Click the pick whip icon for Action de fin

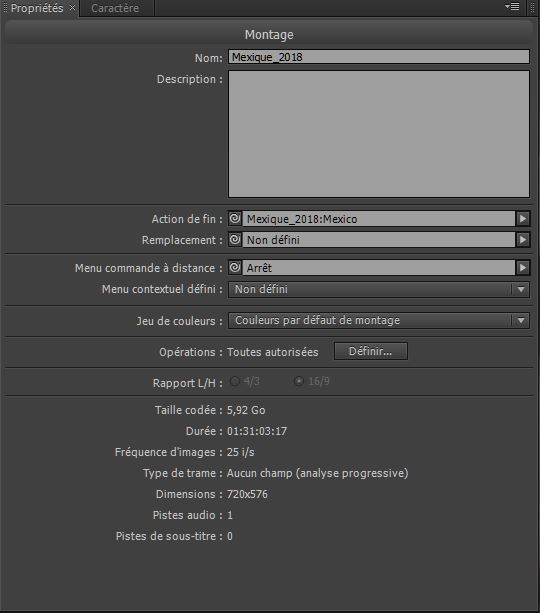point(235,218)
